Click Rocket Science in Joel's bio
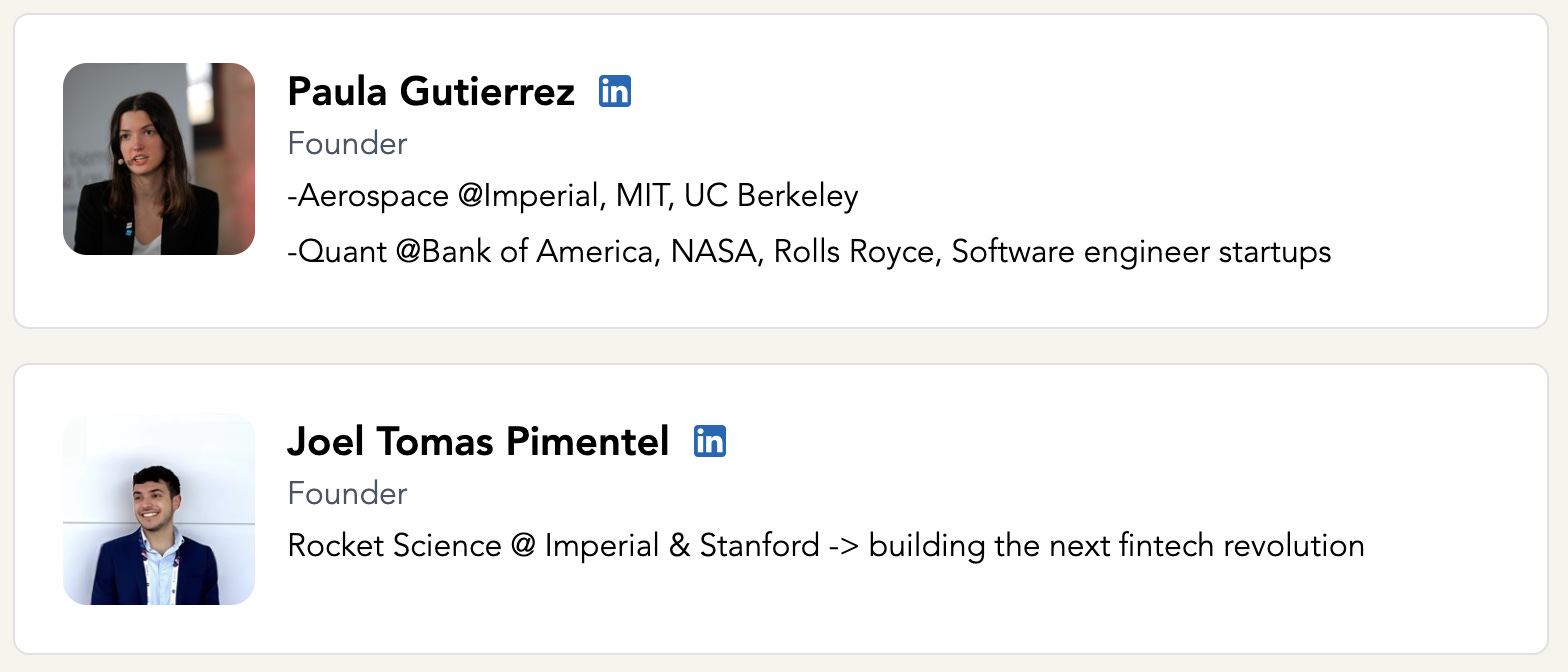 [394, 546]
